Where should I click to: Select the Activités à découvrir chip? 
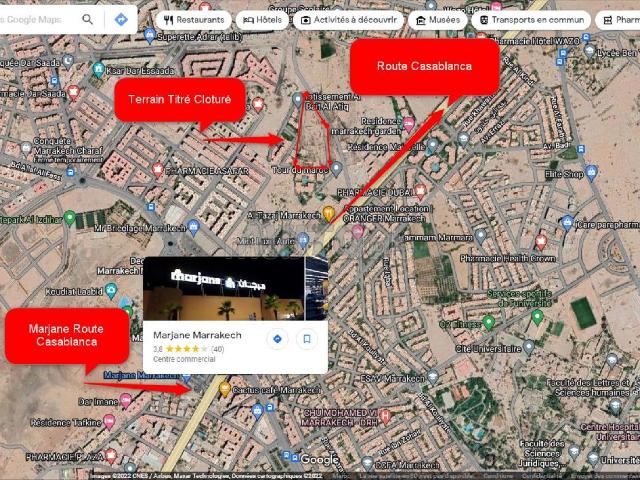click(348, 20)
